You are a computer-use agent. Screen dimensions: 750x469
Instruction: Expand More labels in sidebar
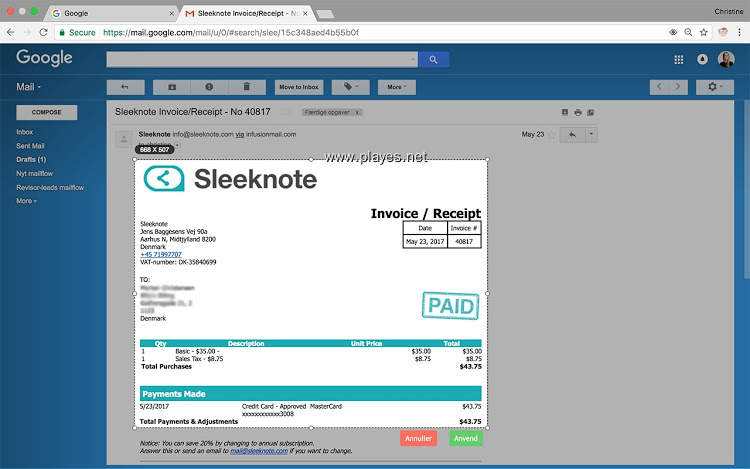[x=26, y=201]
